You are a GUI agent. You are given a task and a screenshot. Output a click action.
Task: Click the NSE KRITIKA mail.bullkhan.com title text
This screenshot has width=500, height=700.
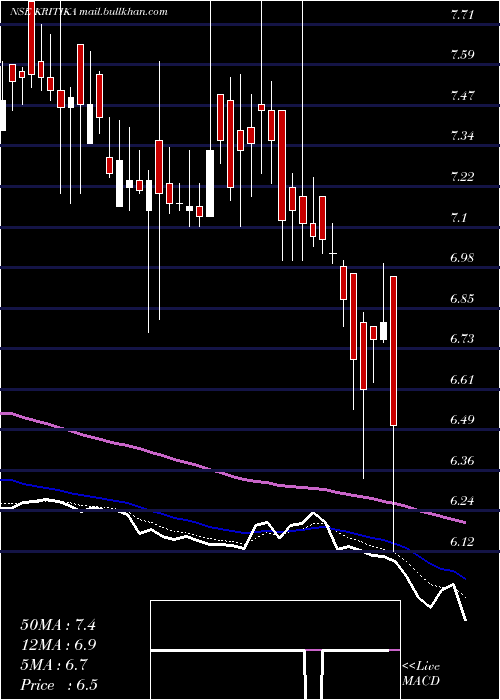(89, 12)
